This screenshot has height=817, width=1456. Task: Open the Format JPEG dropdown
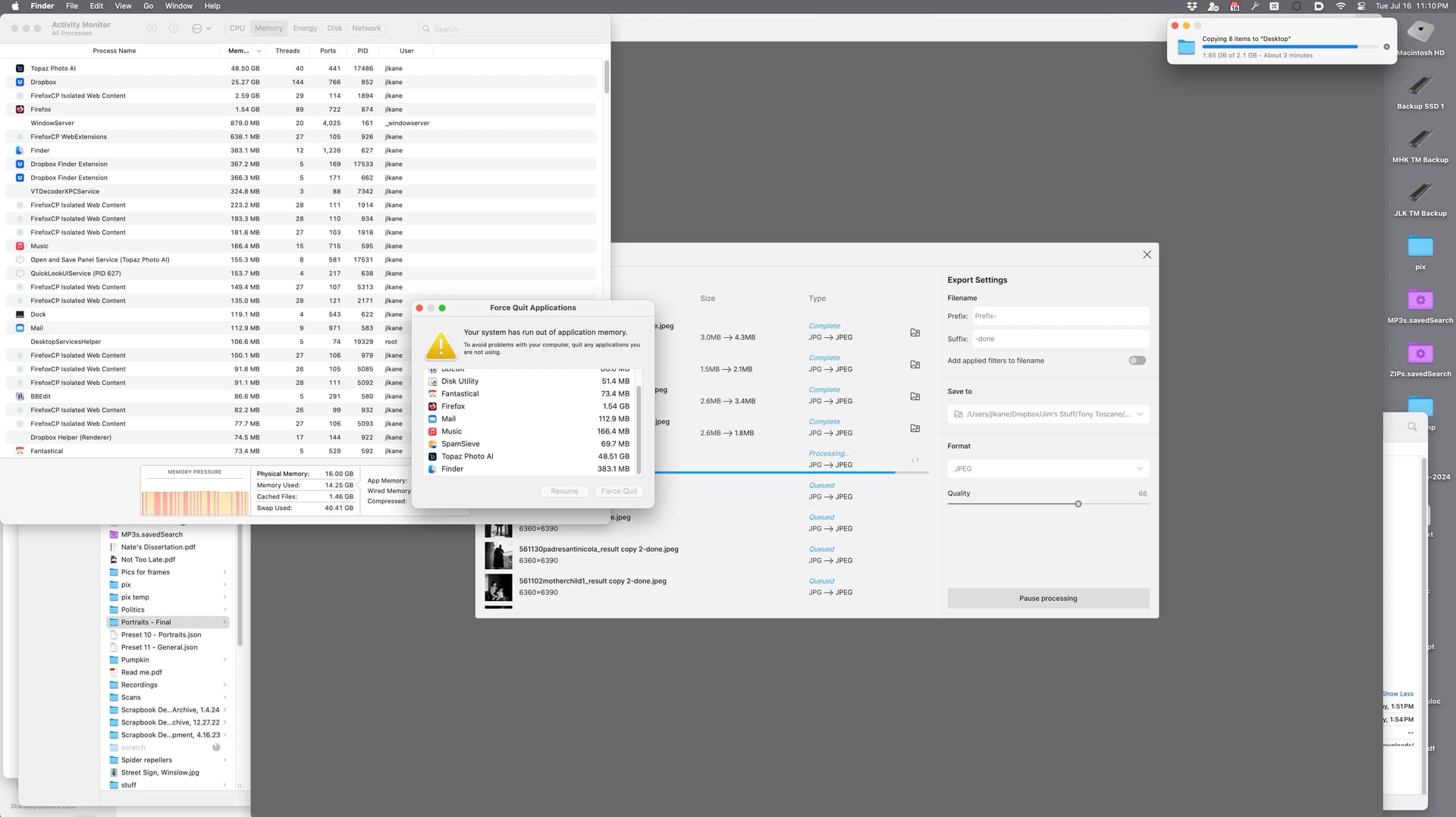coord(1048,469)
